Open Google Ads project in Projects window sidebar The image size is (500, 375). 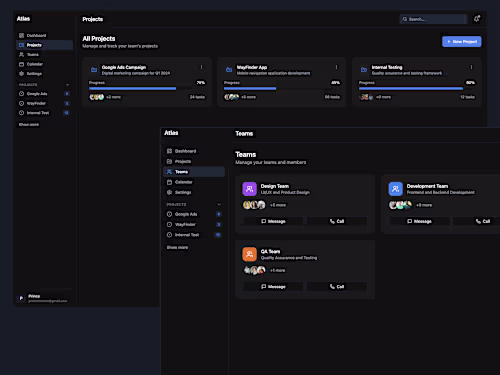tap(45, 94)
